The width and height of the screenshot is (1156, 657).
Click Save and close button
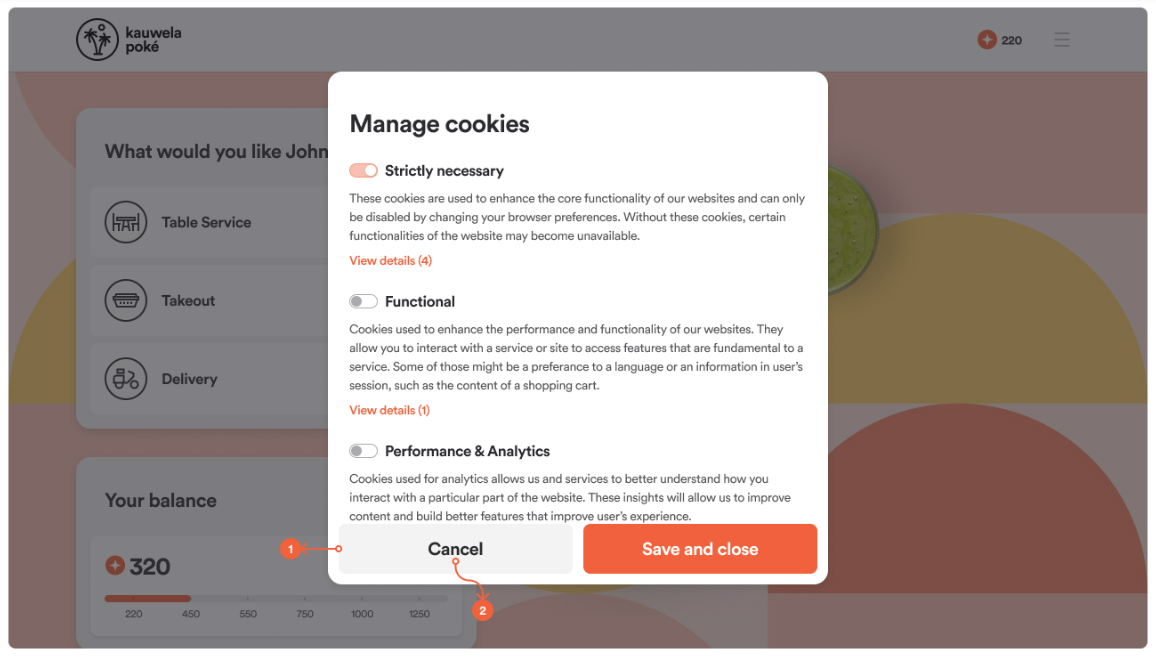(x=700, y=549)
